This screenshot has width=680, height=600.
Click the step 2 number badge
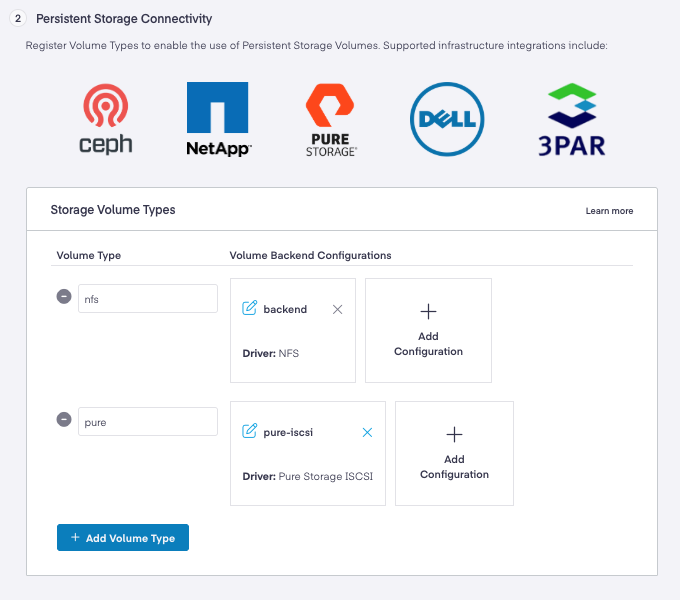pos(18,19)
